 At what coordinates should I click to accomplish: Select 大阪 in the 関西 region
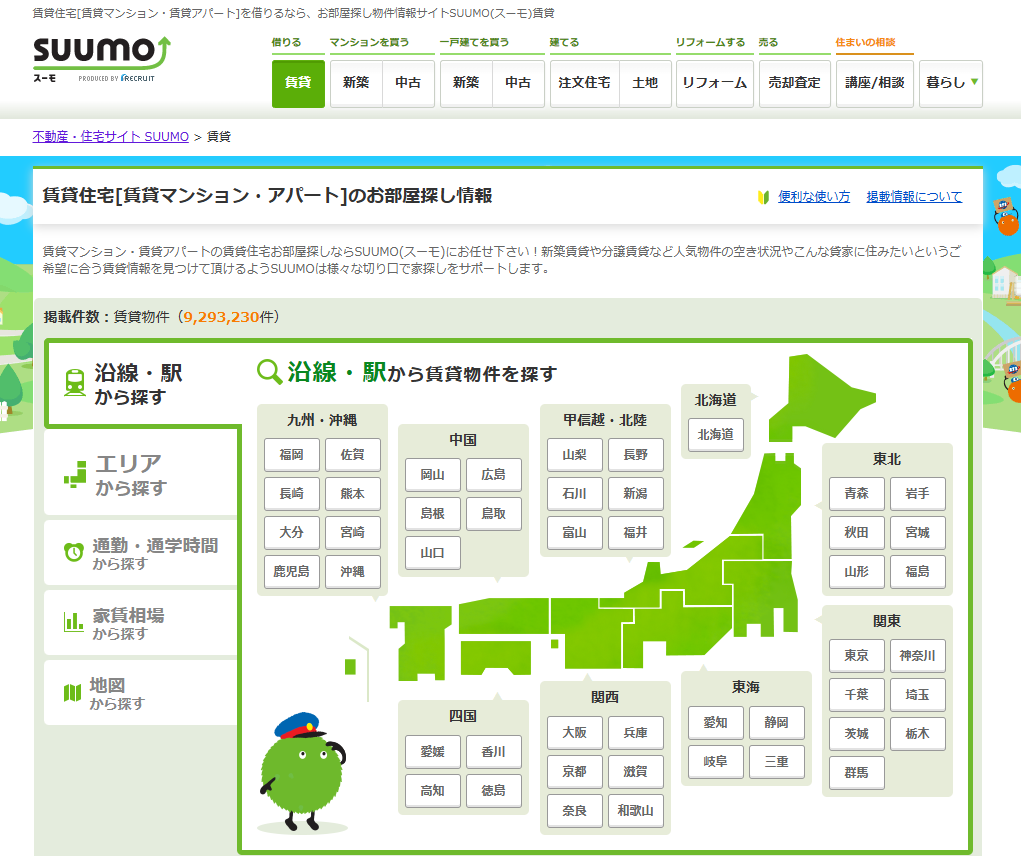point(574,732)
